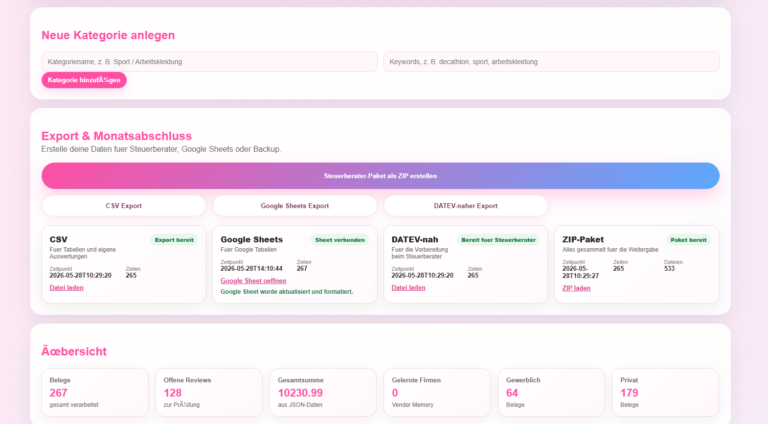Open the Google Sheet oeffnen link
Screen dimensions: 768x424
[253, 281]
